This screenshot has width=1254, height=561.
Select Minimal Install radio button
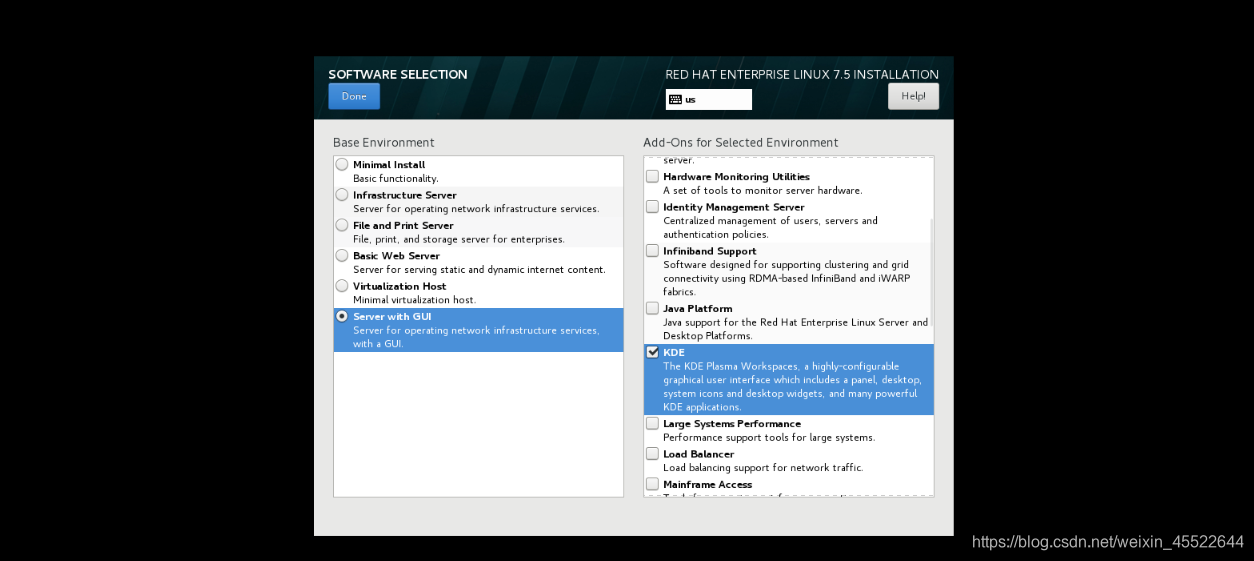pyautogui.click(x=342, y=164)
